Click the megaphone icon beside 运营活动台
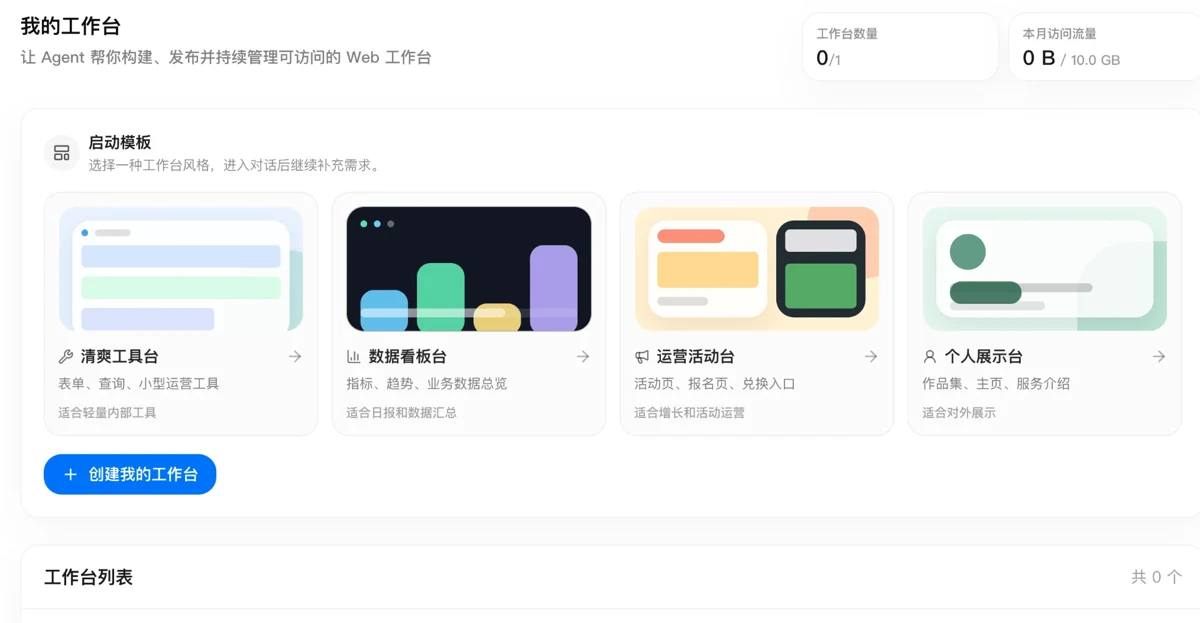 pos(642,356)
